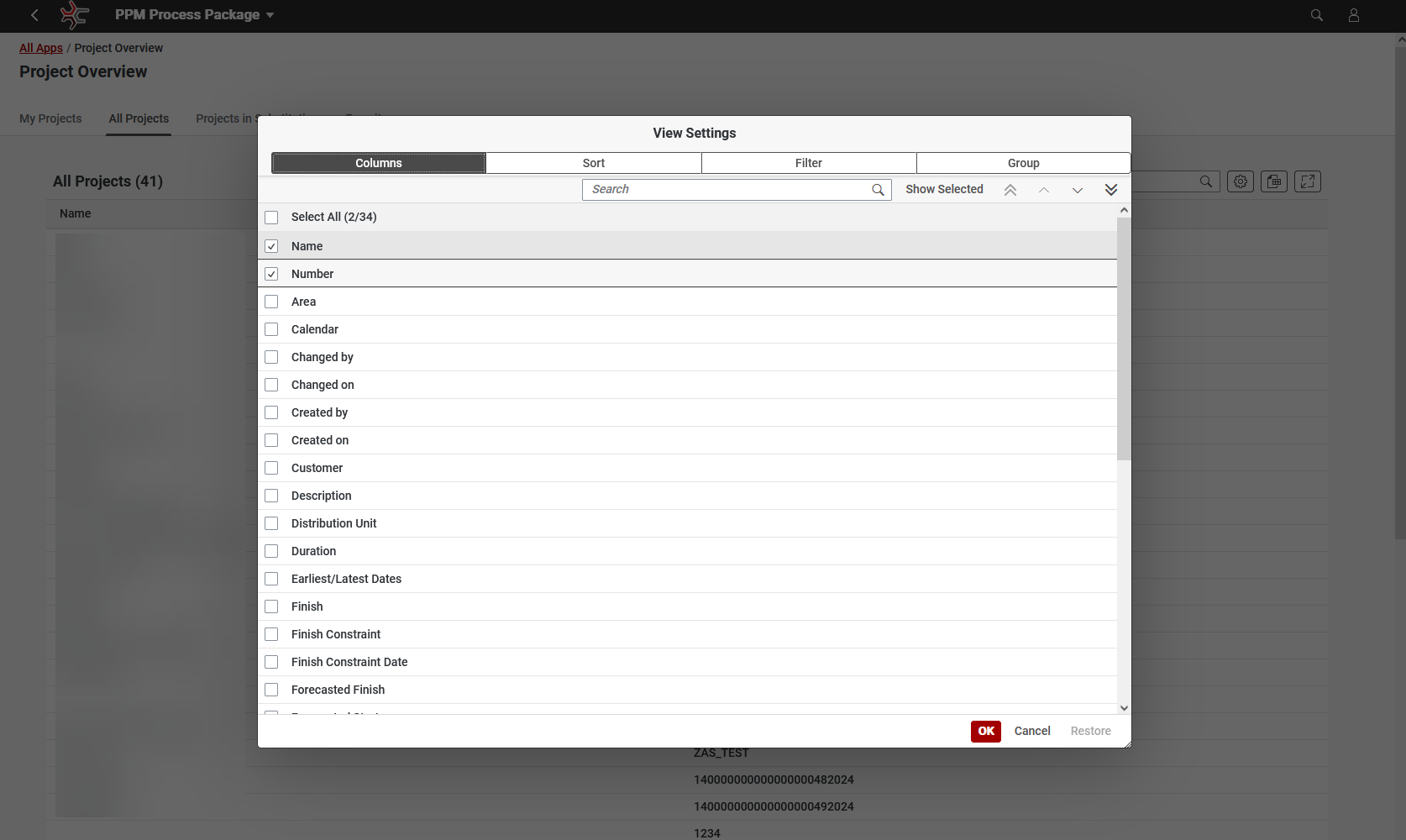The height and width of the screenshot is (840, 1406).
Task: Switch to the Filter tab
Action: pos(808,163)
